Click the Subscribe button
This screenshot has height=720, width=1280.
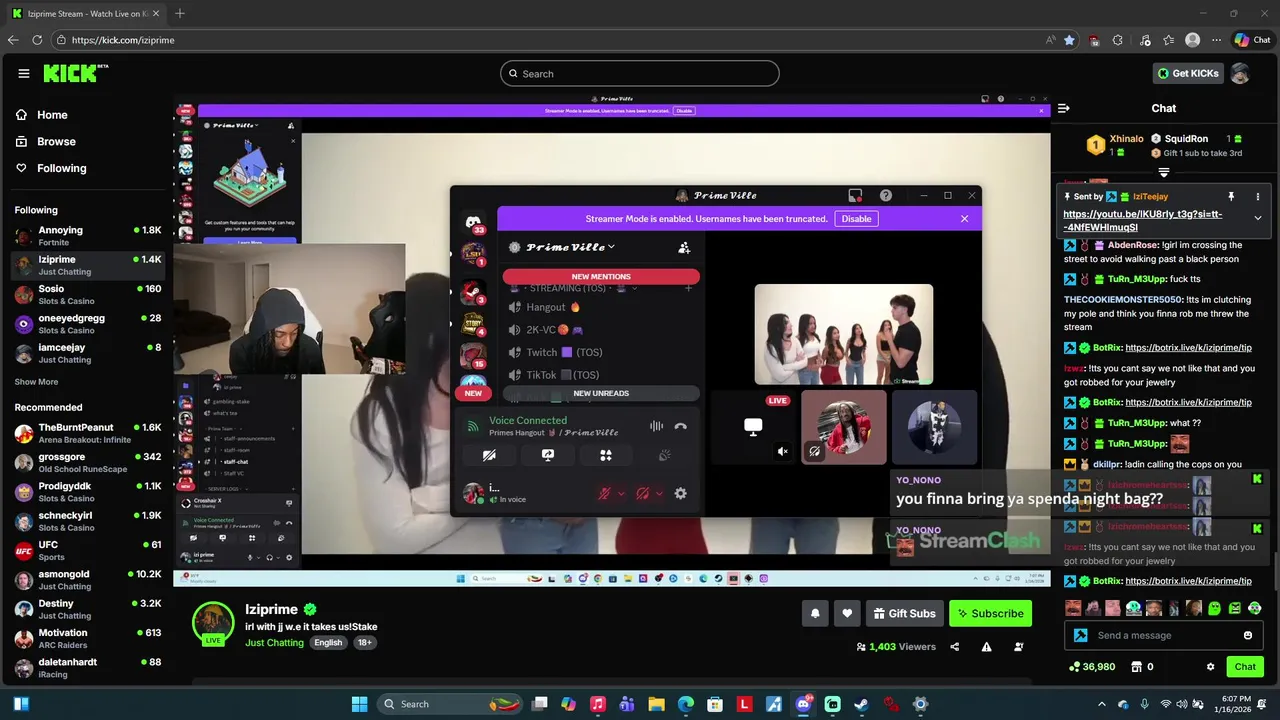990,613
